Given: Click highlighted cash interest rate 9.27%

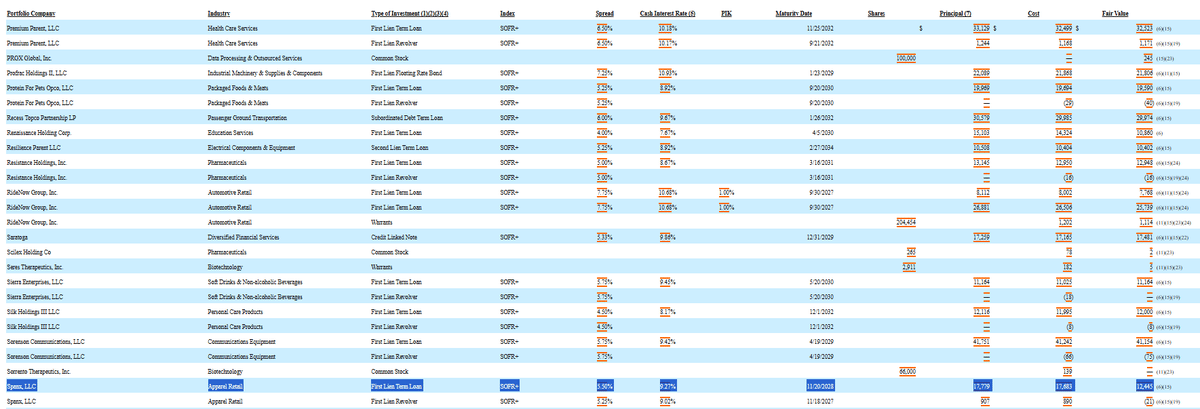Looking at the screenshot, I should tap(669, 384).
